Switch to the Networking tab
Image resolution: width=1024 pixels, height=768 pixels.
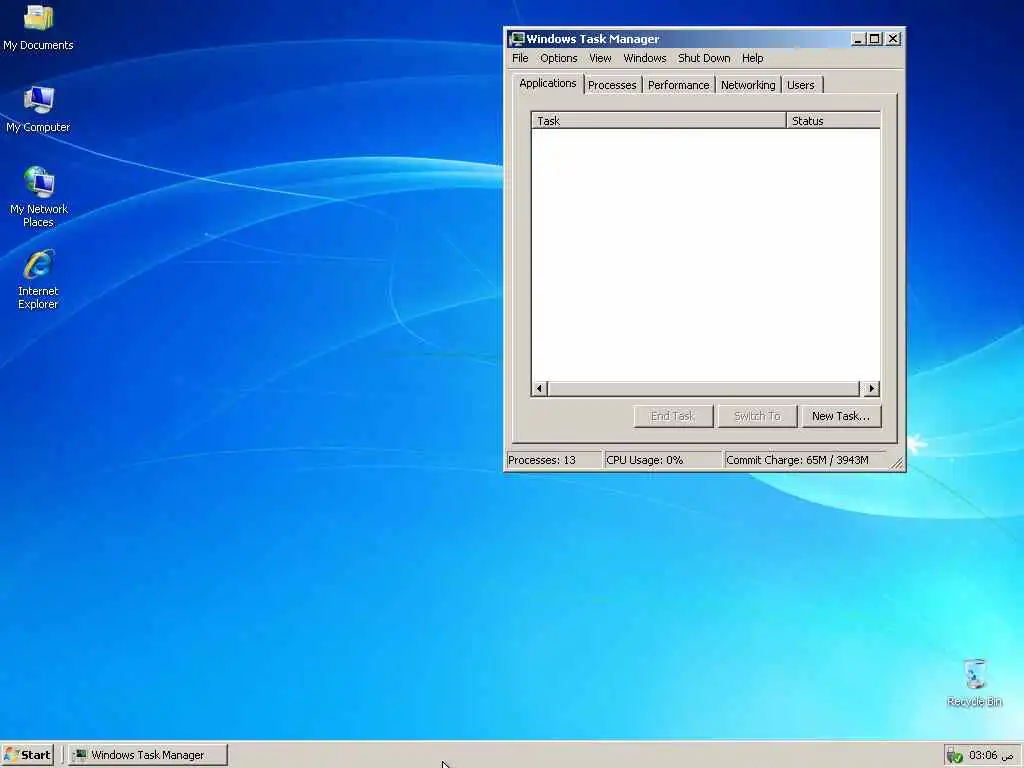pos(748,85)
